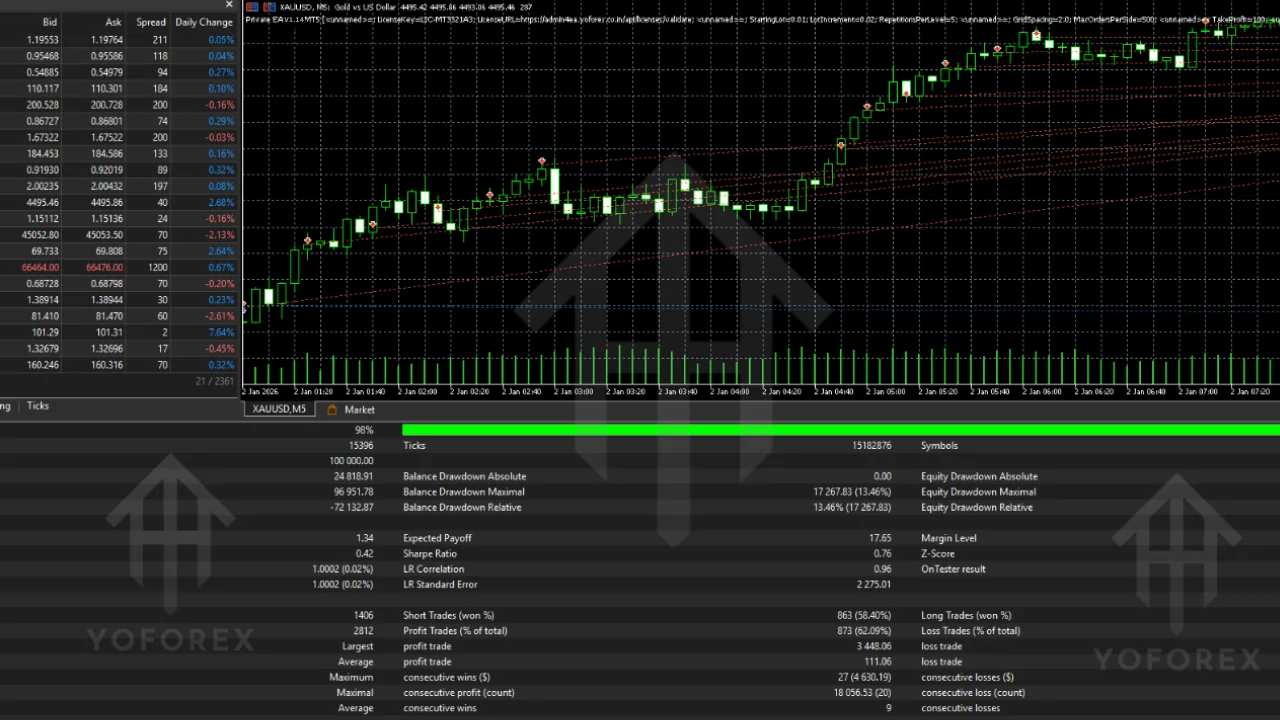Close the Market Watch panel

(229, 5)
